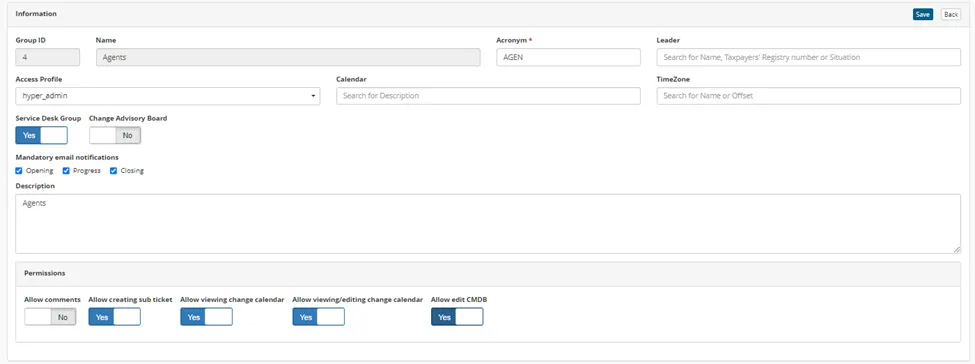This screenshot has height=364, width=975.
Task: Toggle Allow creating sub ticket switch
Action: tap(114, 317)
